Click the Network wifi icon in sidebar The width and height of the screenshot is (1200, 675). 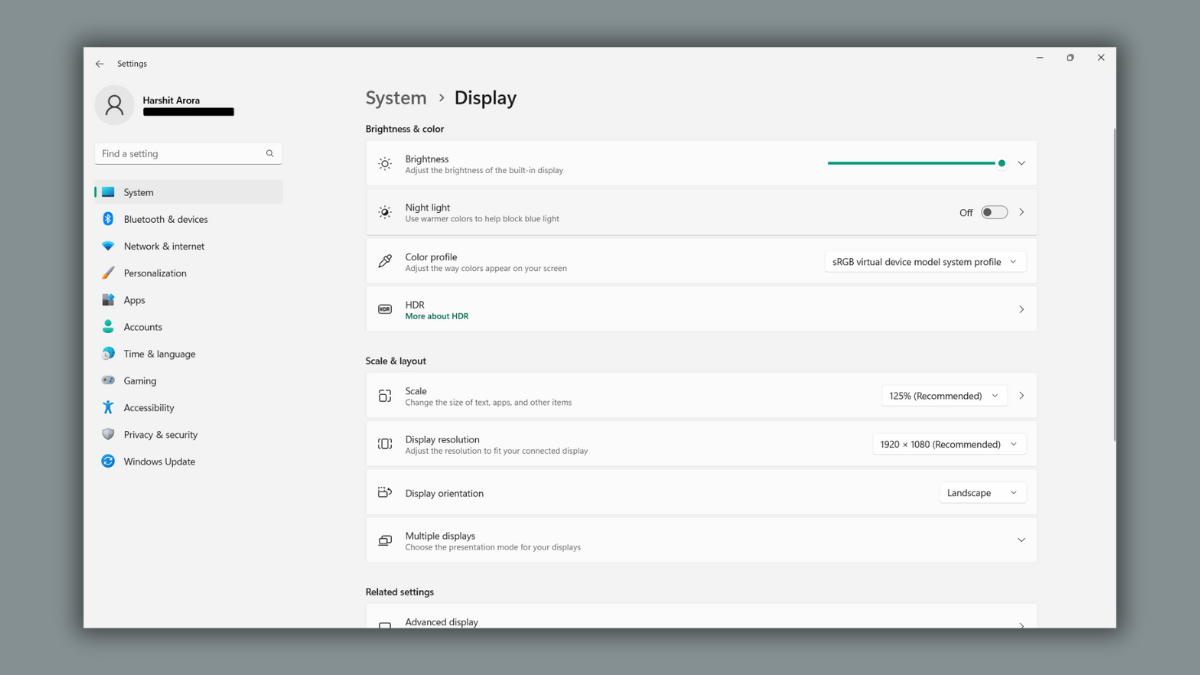point(108,246)
